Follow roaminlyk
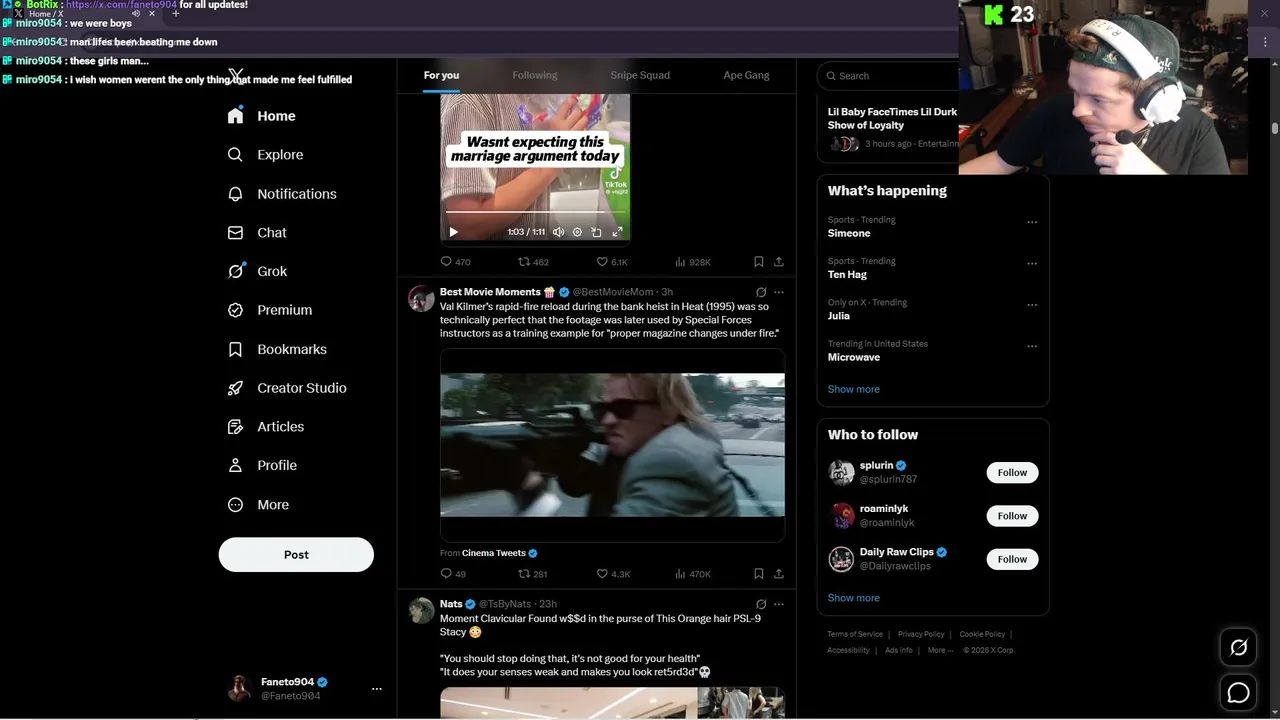Image resolution: width=1280 pixels, height=720 pixels. coord(1012,516)
